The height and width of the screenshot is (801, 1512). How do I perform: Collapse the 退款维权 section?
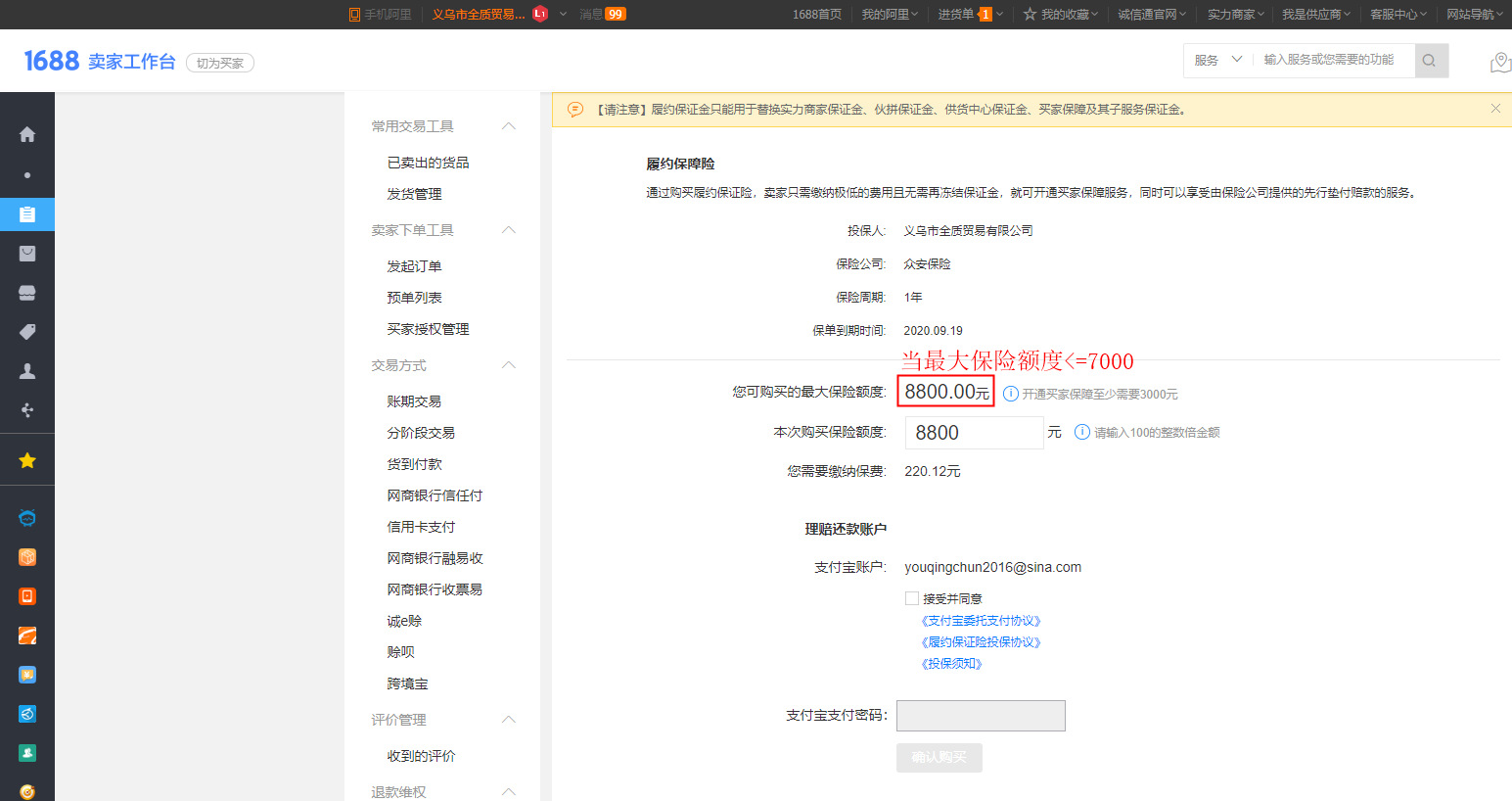click(x=509, y=792)
